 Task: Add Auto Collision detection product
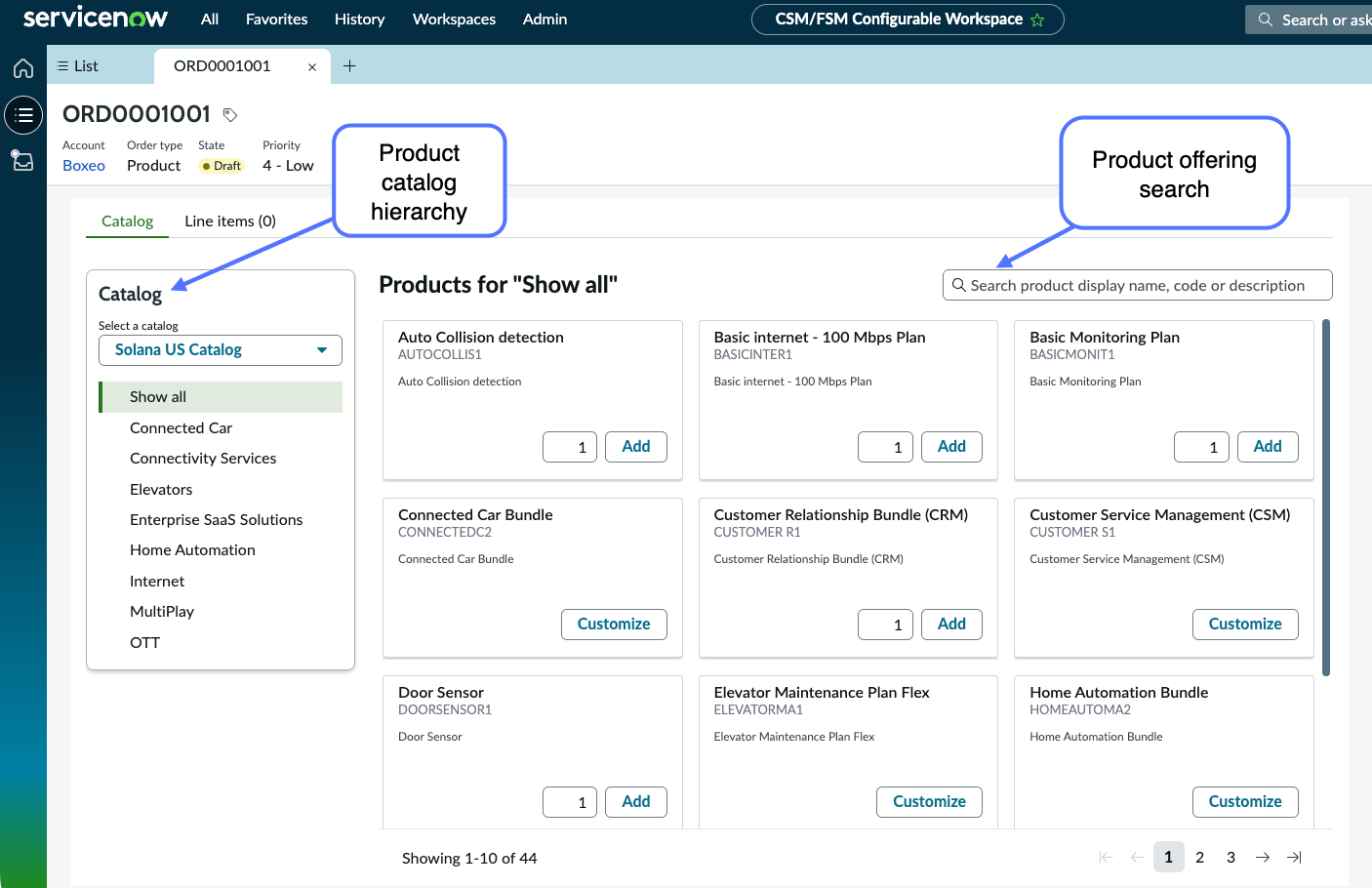tap(636, 447)
